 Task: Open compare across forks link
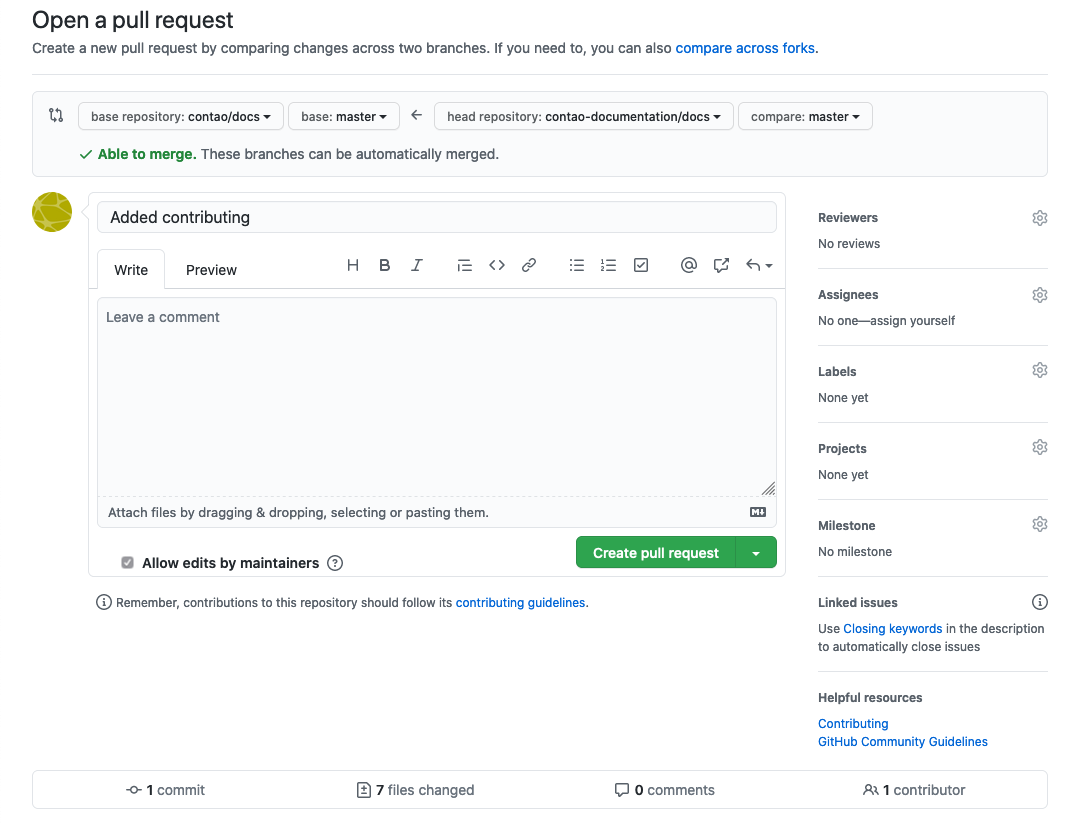pos(745,48)
